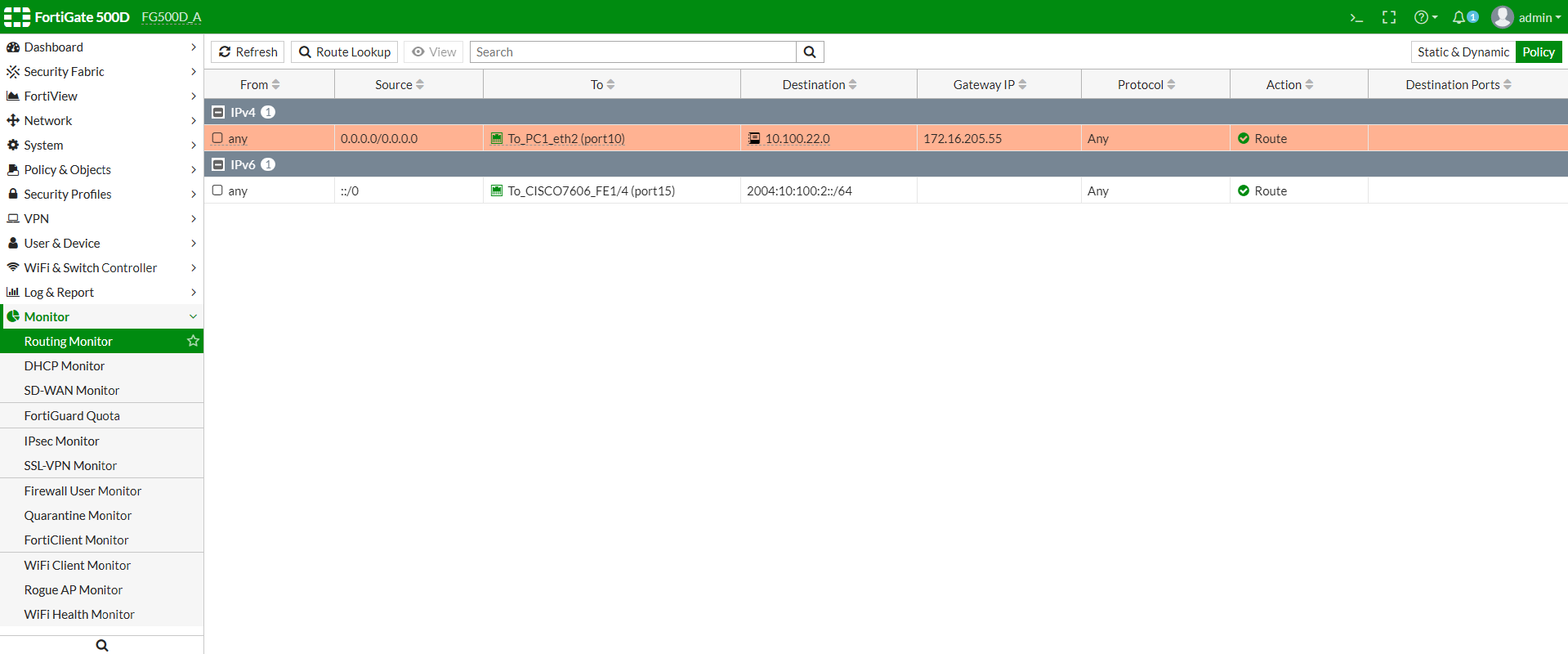The image size is (1568, 654).
Task: Collapse the IPv4 group section
Action: click(218, 112)
